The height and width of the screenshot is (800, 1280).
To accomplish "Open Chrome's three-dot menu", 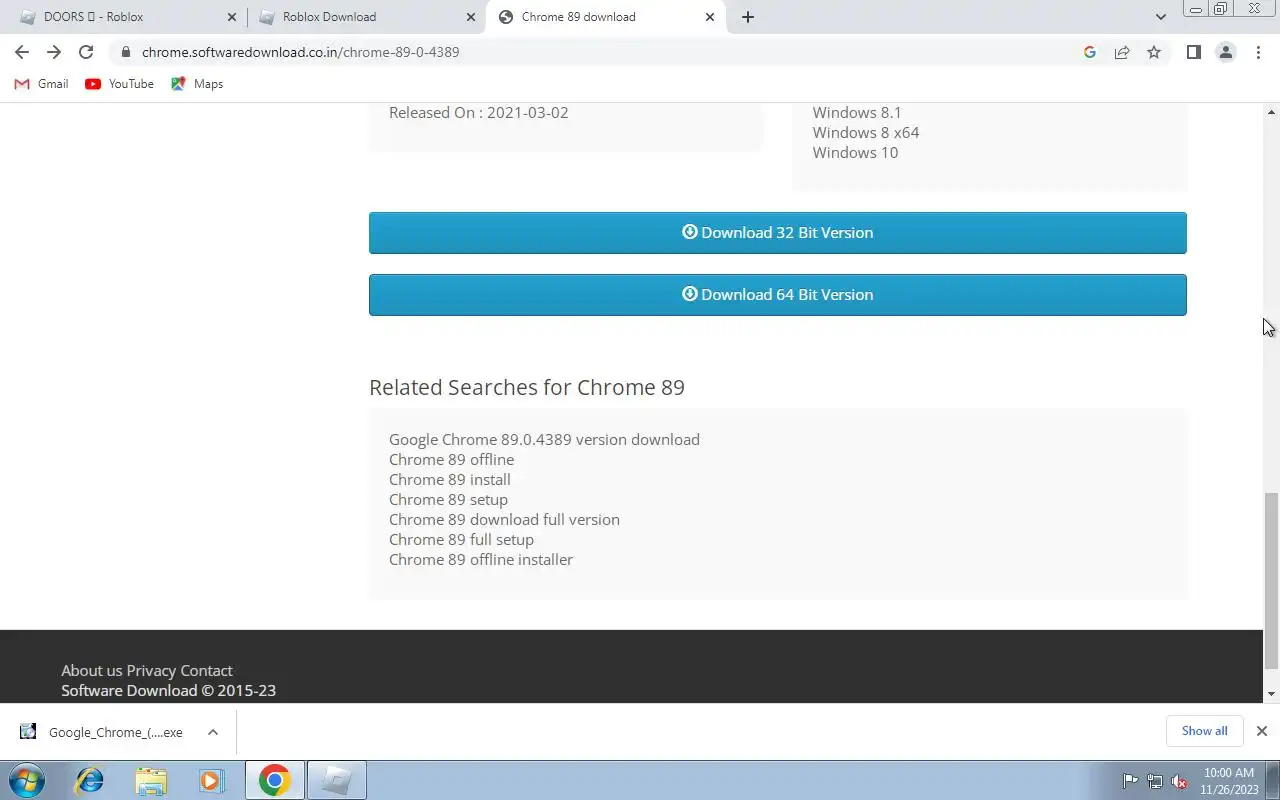I will pos(1258,52).
